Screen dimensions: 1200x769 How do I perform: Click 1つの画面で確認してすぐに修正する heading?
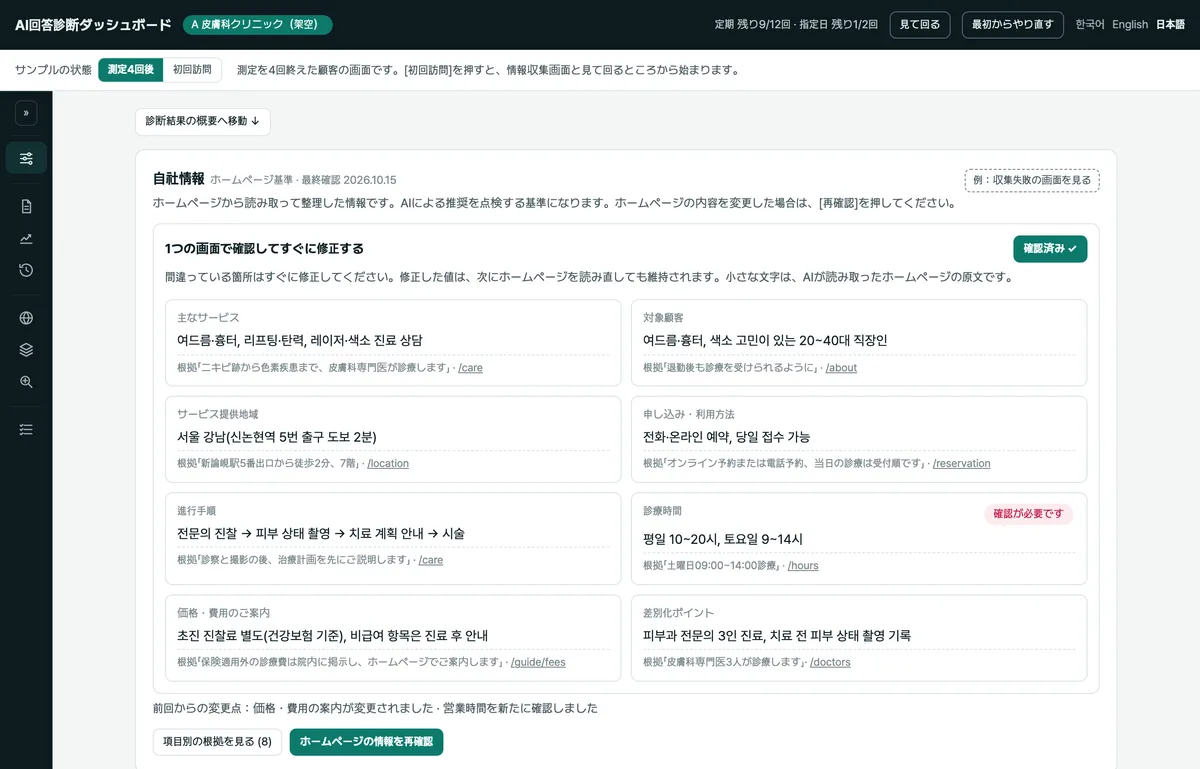point(264,249)
